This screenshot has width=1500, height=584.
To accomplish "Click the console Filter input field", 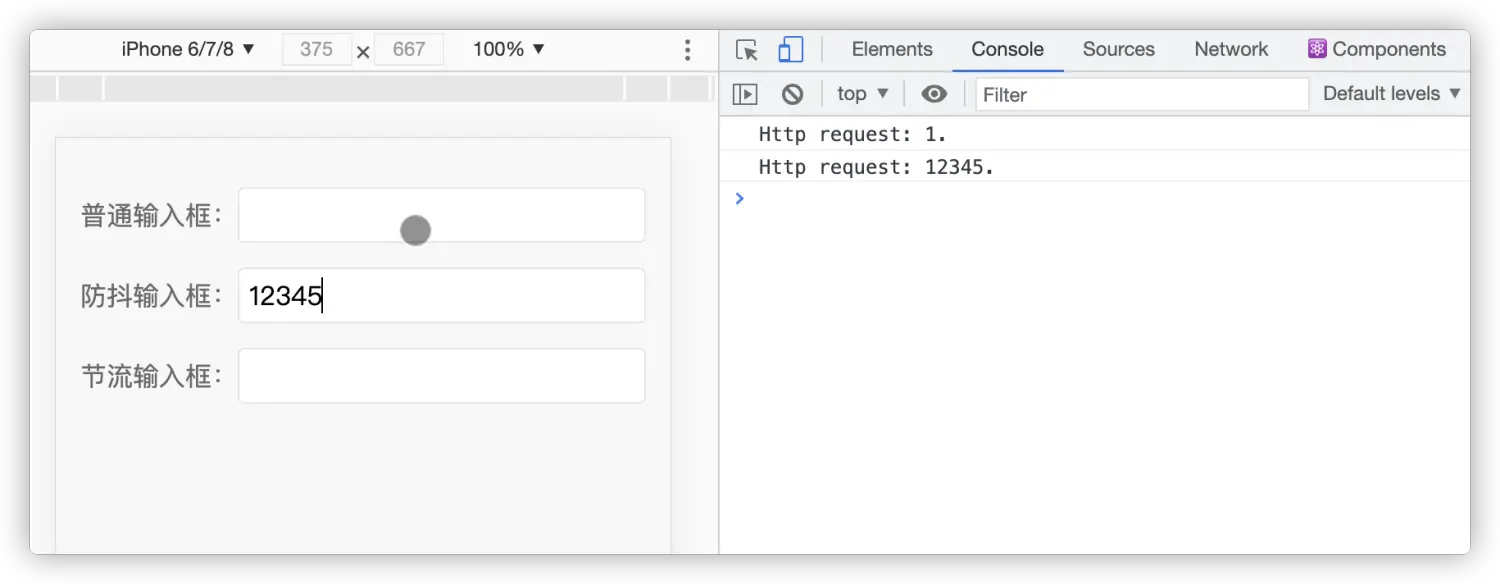I will pyautogui.click(x=1141, y=94).
